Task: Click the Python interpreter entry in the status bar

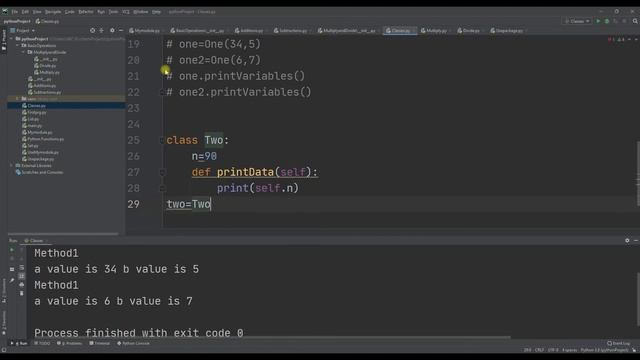Action: pyautogui.click(x=604, y=350)
